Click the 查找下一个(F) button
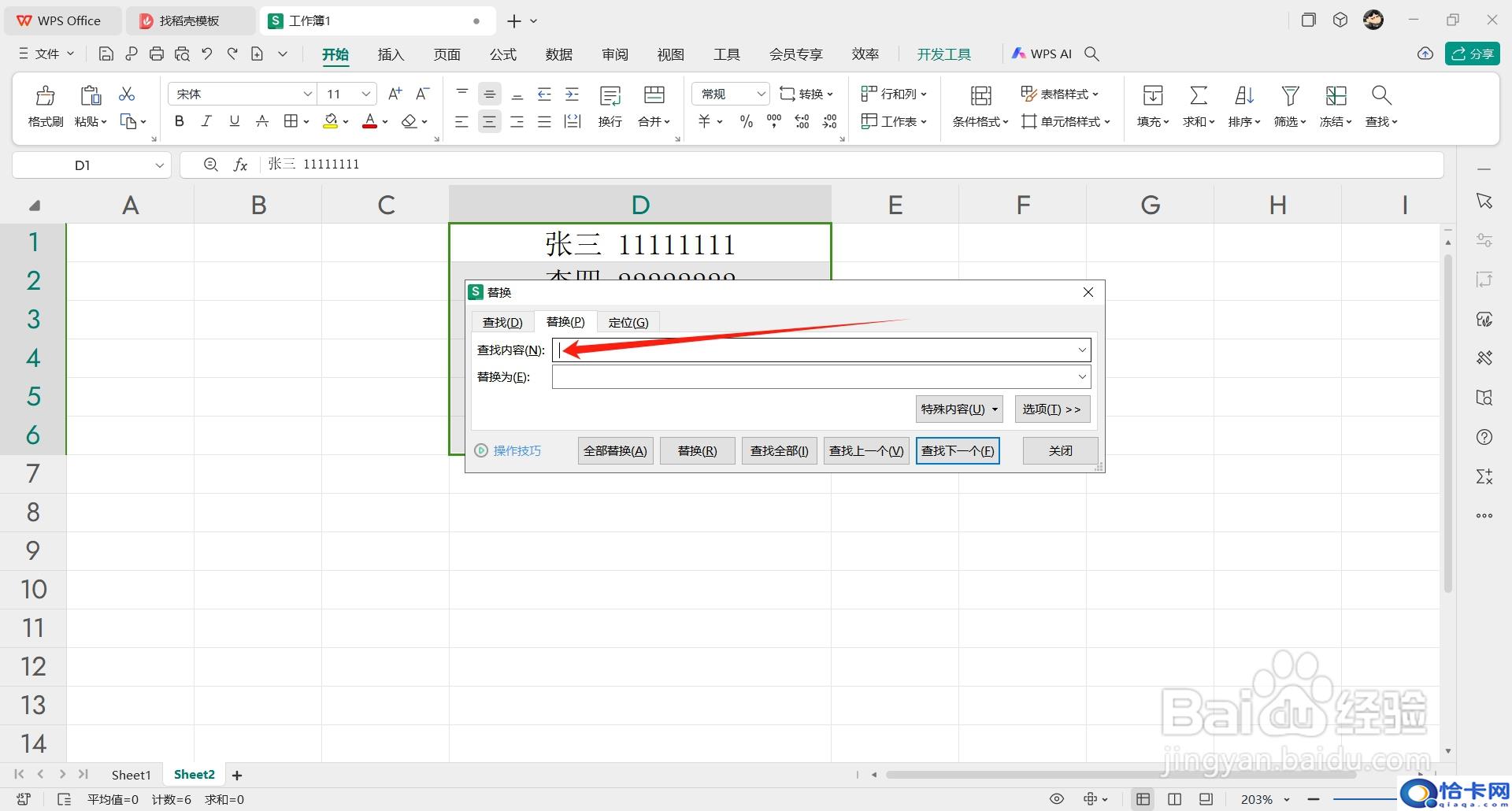Screen dimensions: 1512x811 coord(958,451)
